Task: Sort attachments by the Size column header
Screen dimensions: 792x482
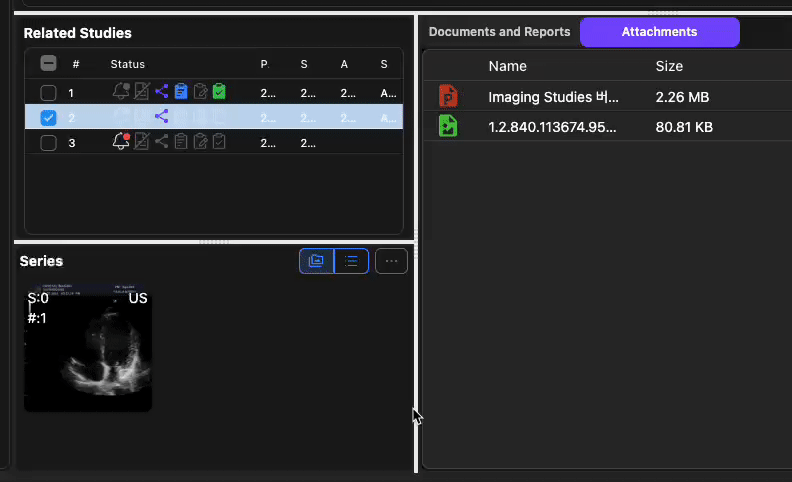Action: click(x=669, y=66)
